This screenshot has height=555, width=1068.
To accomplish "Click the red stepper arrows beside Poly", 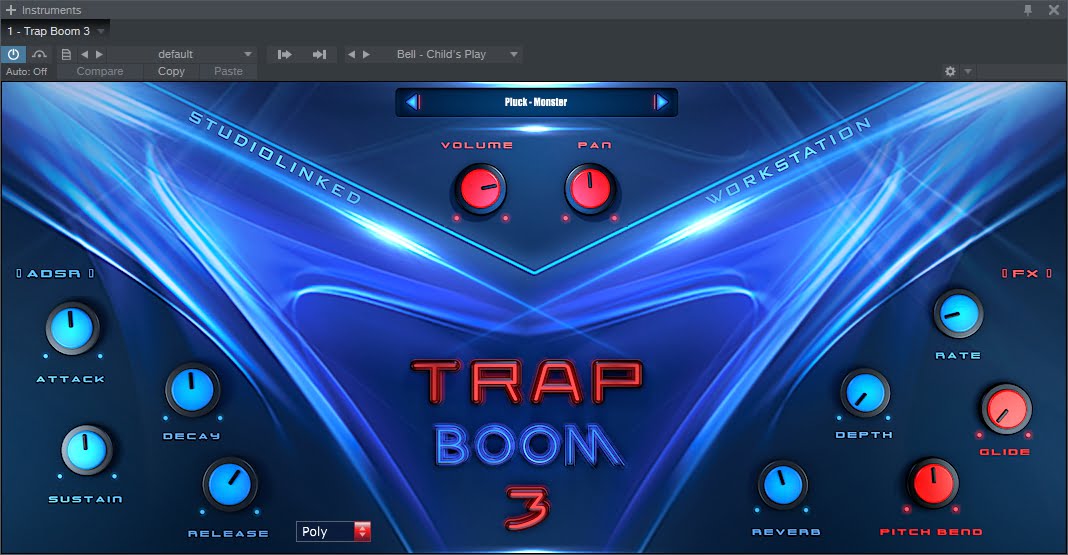I will pyautogui.click(x=362, y=532).
